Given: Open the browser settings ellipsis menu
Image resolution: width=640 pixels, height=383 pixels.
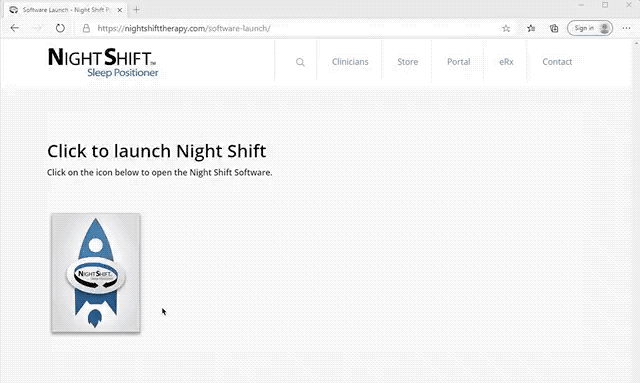Looking at the screenshot, I should click(x=627, y=28).
